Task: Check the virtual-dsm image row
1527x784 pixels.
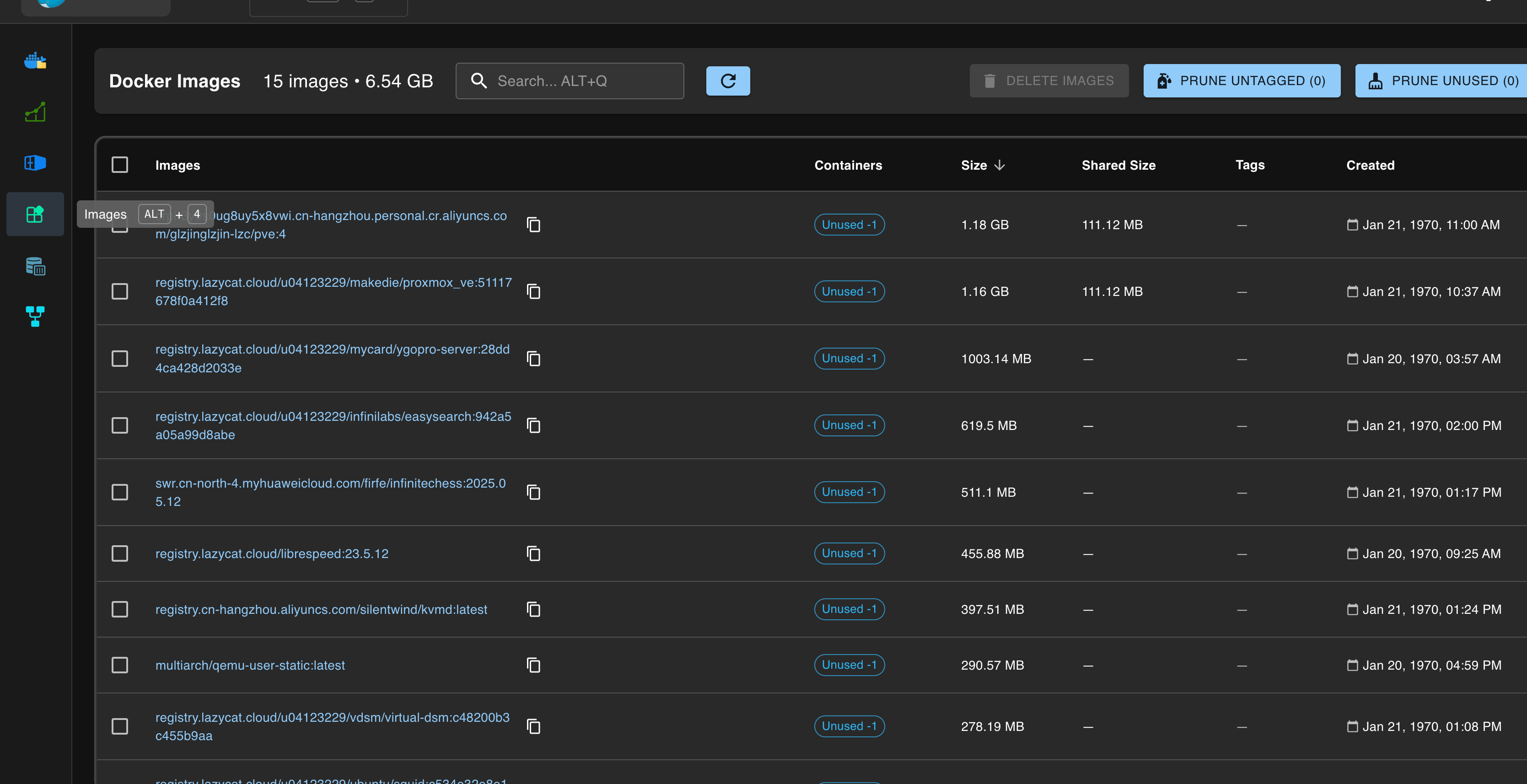Action: click(x=120, y=726)
